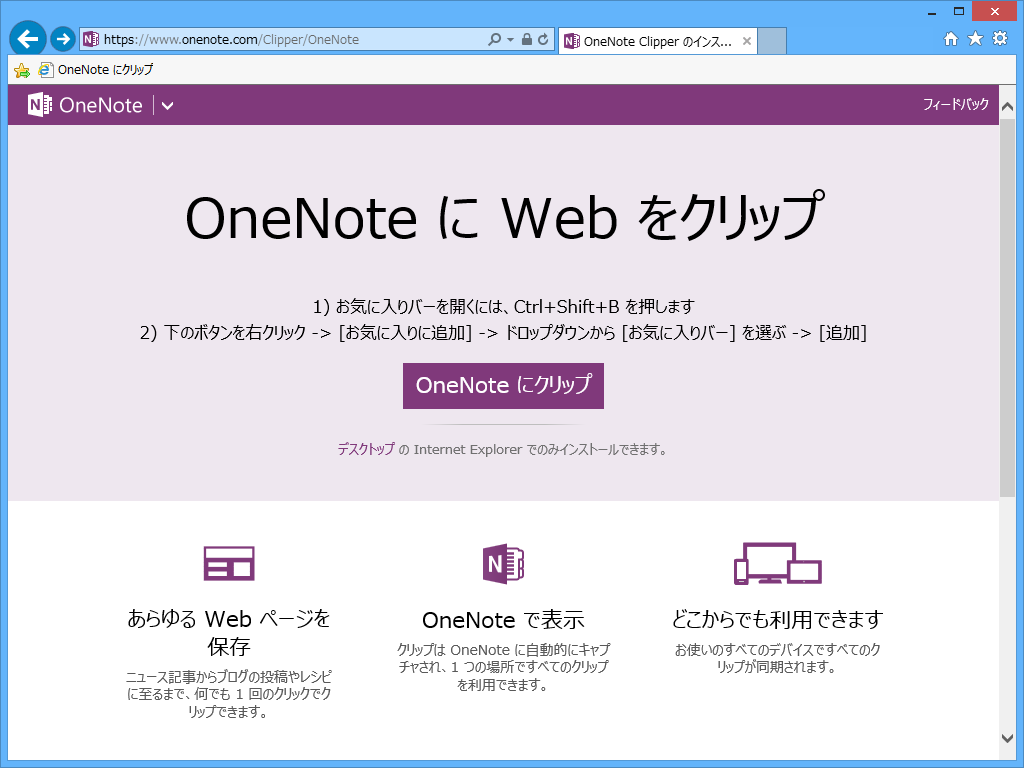This screenshot has width=1024, height=768.
Task: Click the OneNote にクリップ purple button
Action: click(x=503, y=386)
